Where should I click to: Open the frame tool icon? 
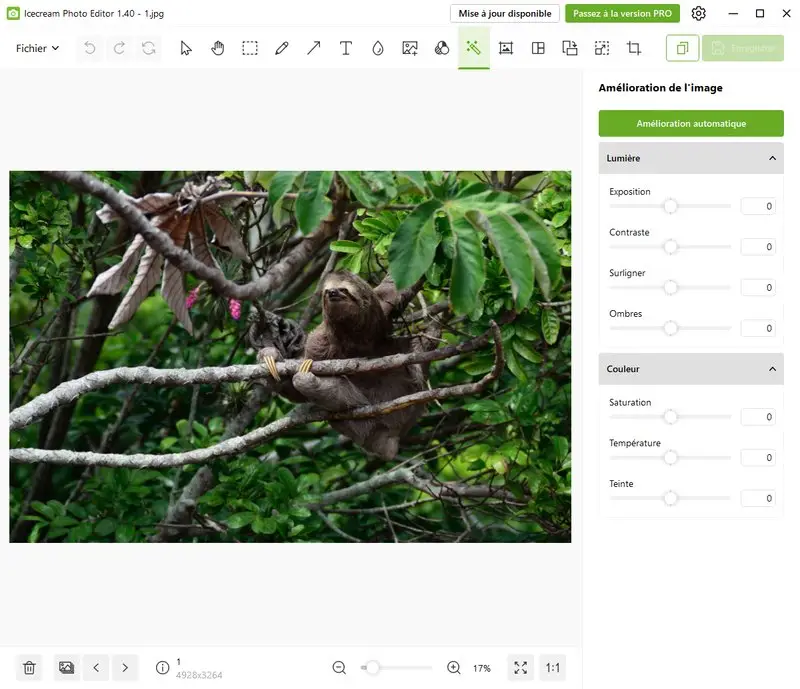click(506, 48)
